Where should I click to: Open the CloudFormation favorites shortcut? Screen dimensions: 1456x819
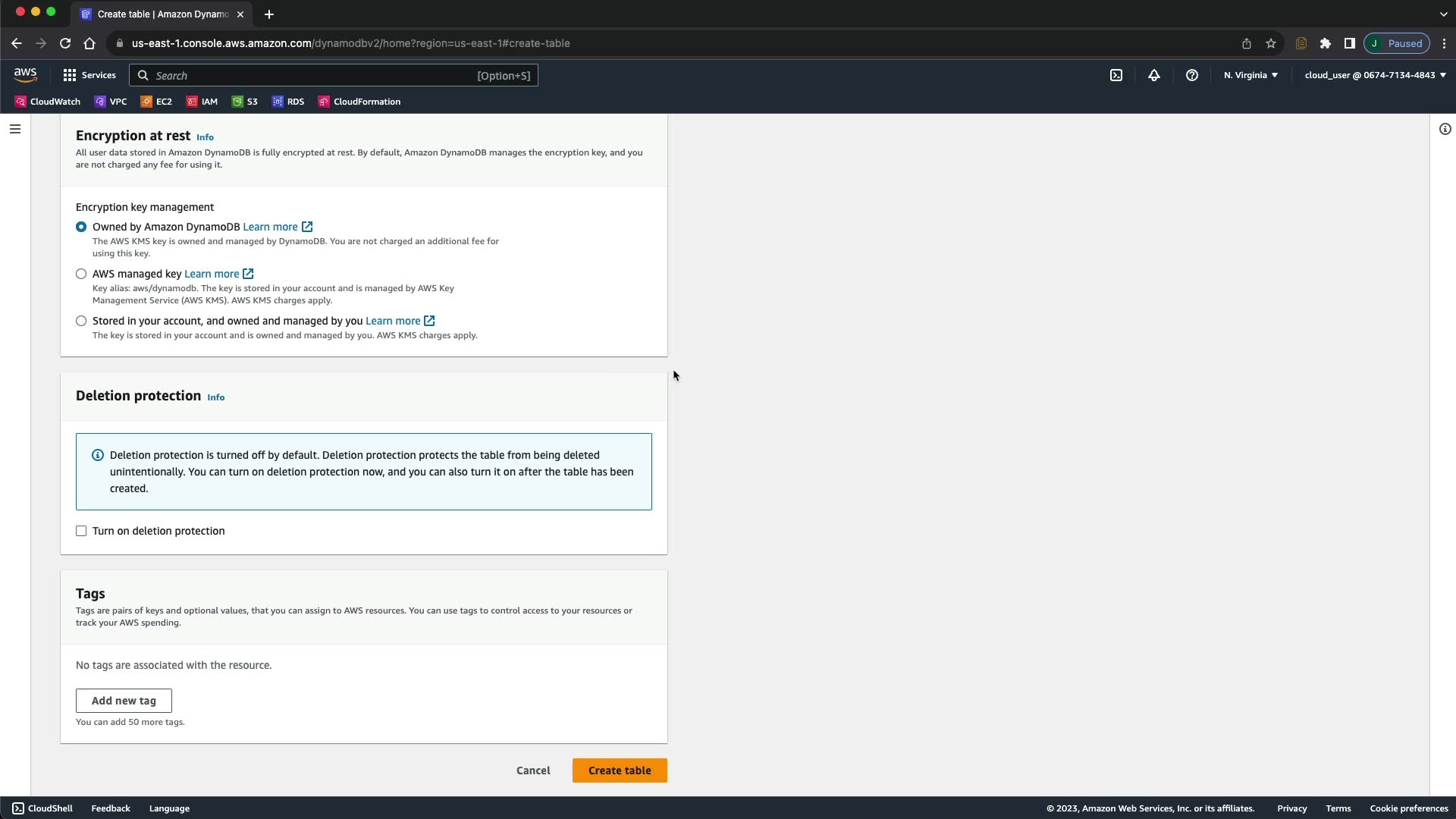pyautogui.click(x=359, y=102)
